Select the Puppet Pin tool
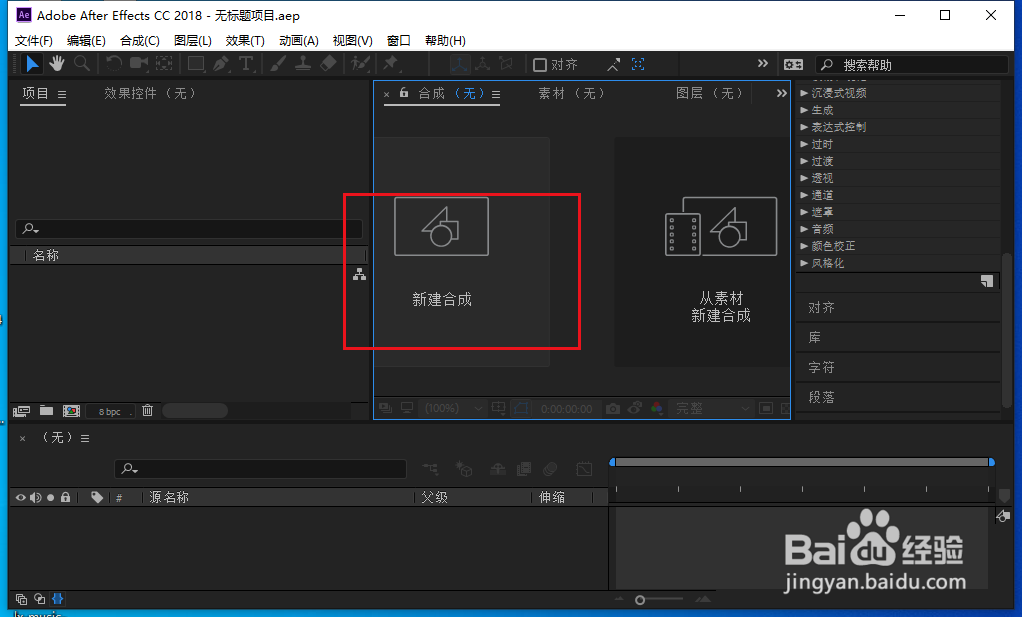This screenshot has width=1022, height=617. click(391, 64)
